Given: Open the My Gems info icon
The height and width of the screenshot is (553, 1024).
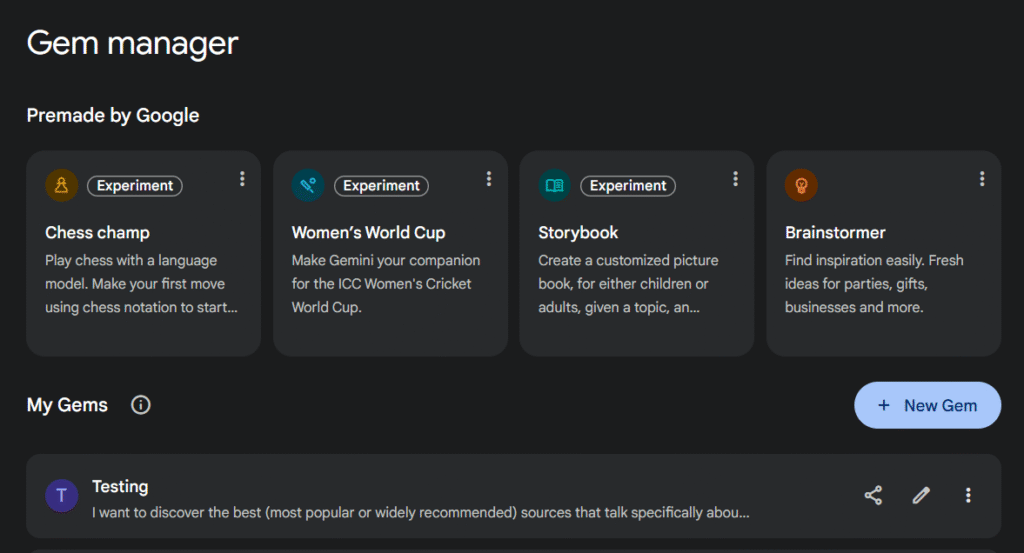Looking at the screenshot, I should pyautogui.click(x=141, y=405).
